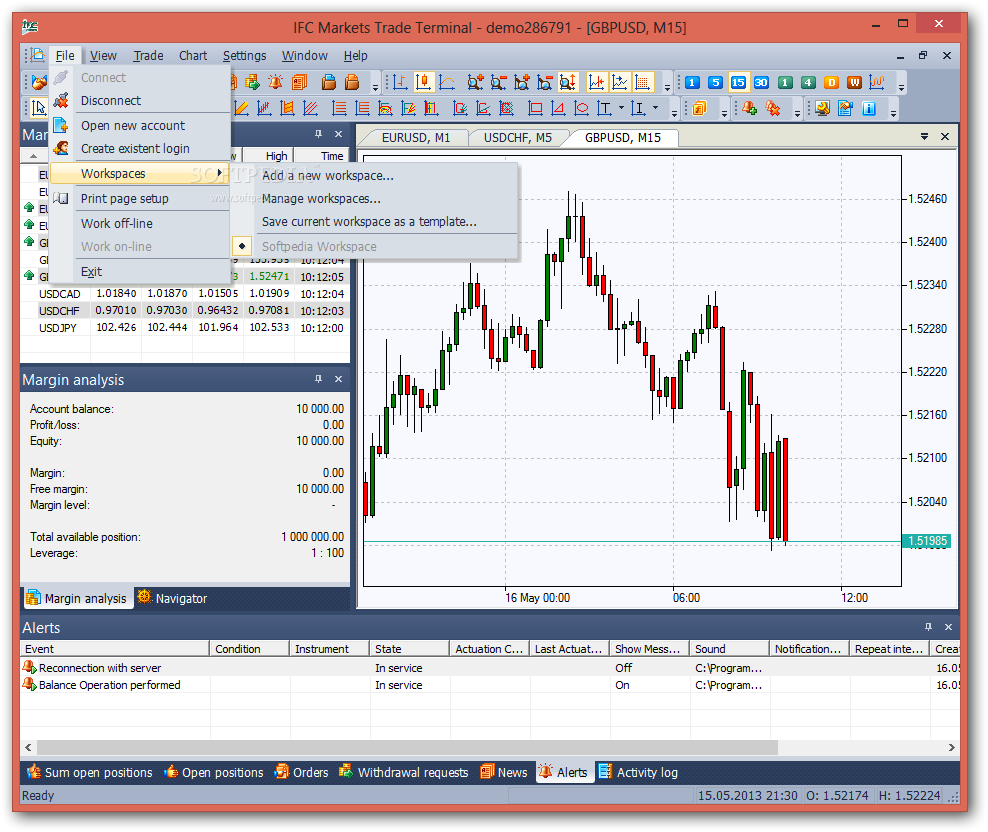Switch to USDCHF, M5 chart tab
988x832 pixels.
[517, 137]
